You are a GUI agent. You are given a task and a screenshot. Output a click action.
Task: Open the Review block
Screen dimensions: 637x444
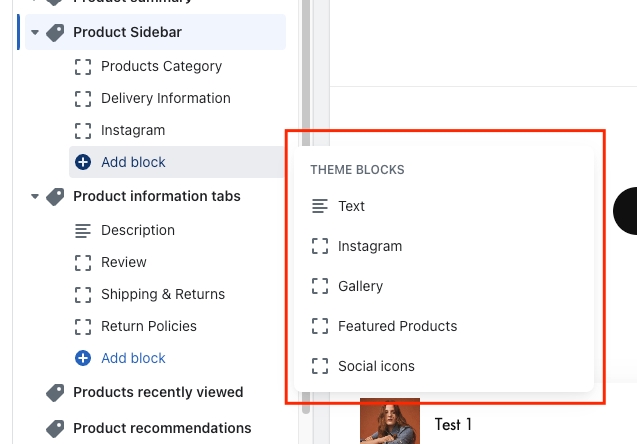pos(123,263)
